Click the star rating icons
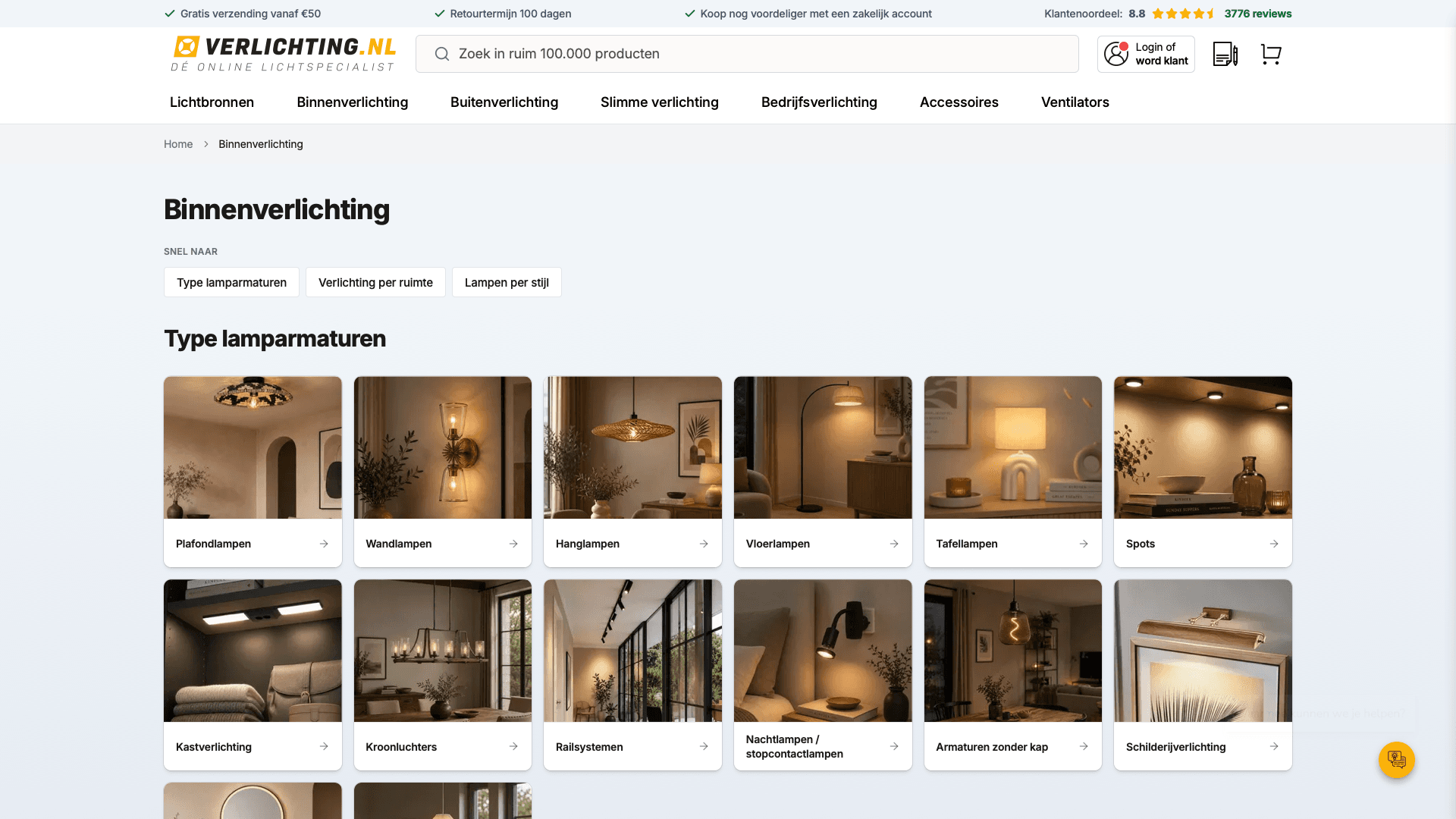 pyautogui.click(x=1184, y=14)
